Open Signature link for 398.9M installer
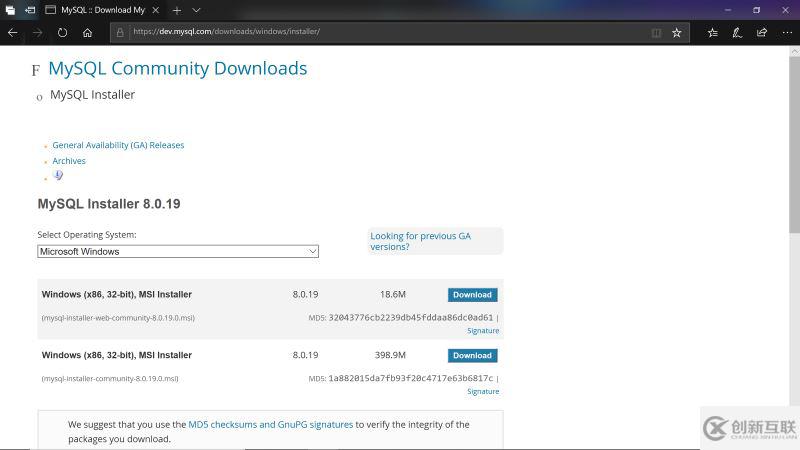This screenshot has width=800, height=450. tap(483, 391)
